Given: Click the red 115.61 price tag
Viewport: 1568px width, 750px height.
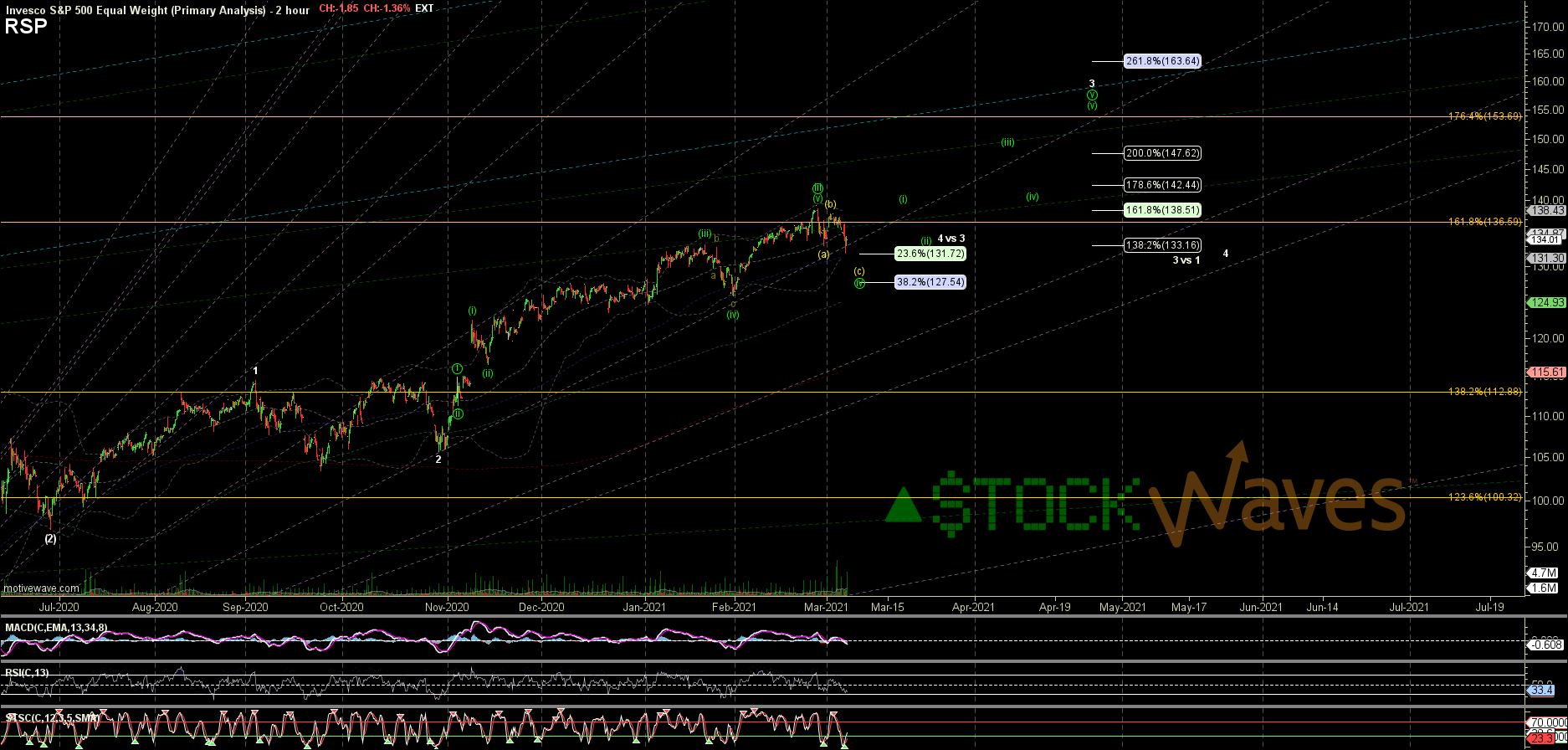Looking at the screenshot, I should 1547,372.
